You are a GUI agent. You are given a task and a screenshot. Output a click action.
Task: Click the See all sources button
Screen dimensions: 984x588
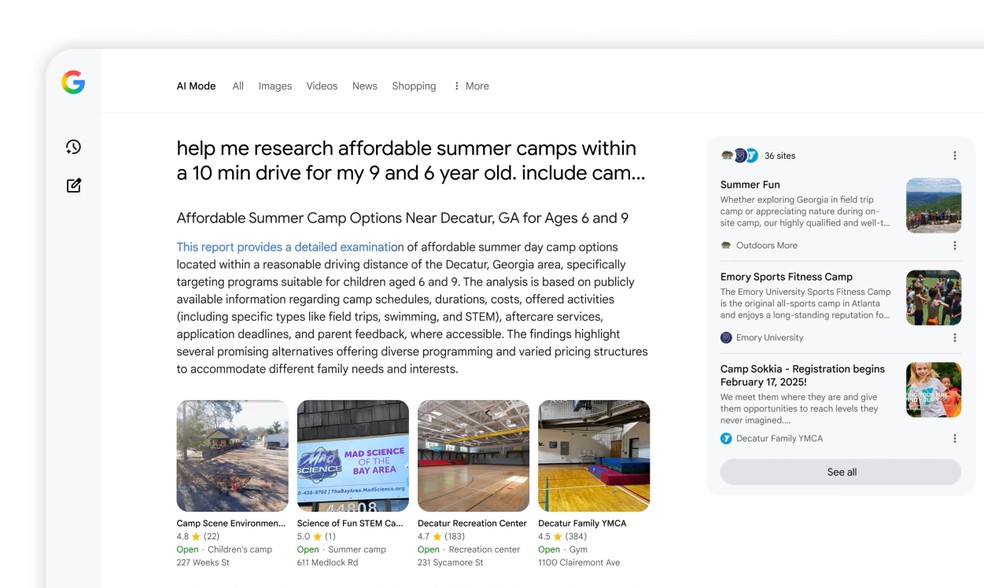click(x=841, y=472)
